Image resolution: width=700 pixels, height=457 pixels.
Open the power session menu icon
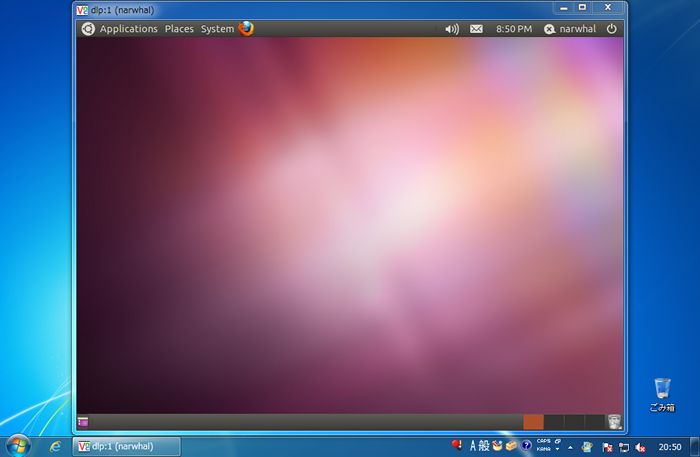click(612, 29)
